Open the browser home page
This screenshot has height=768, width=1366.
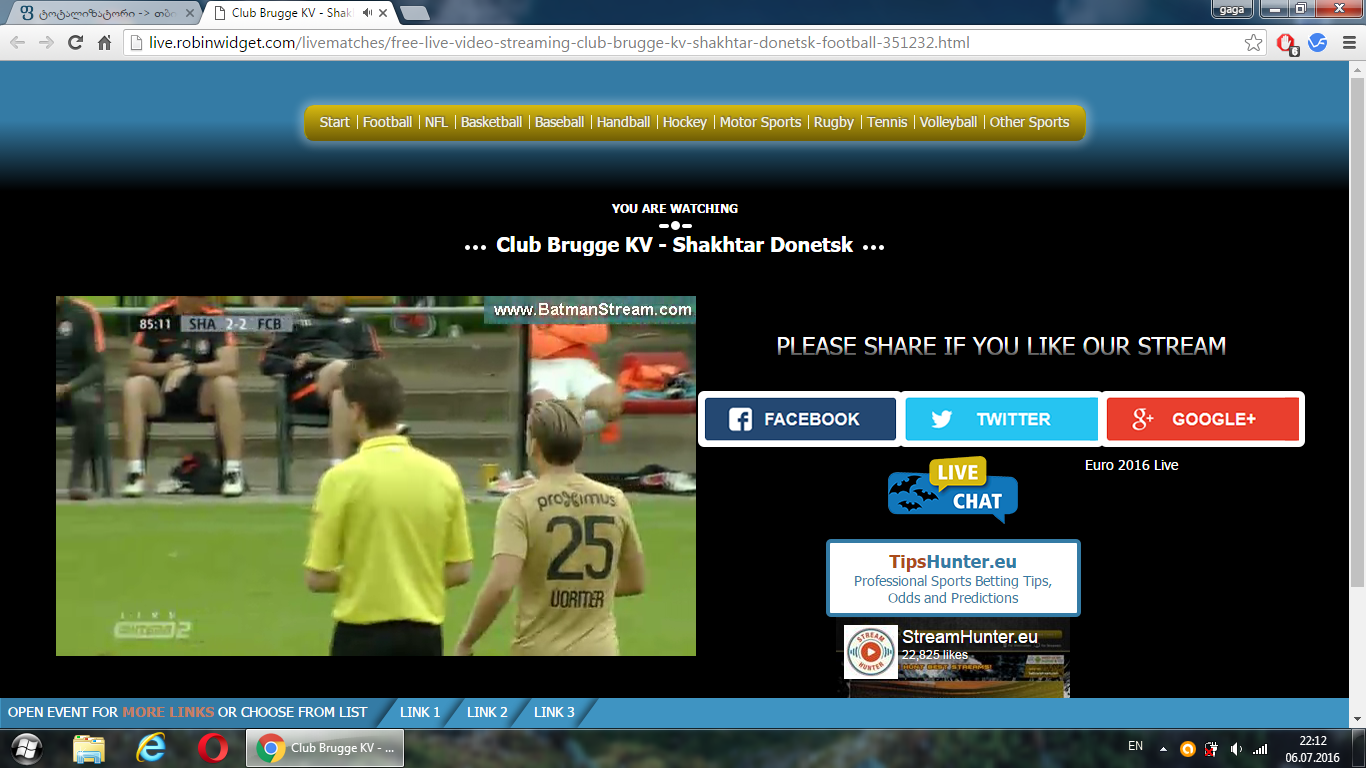(104, 43)
